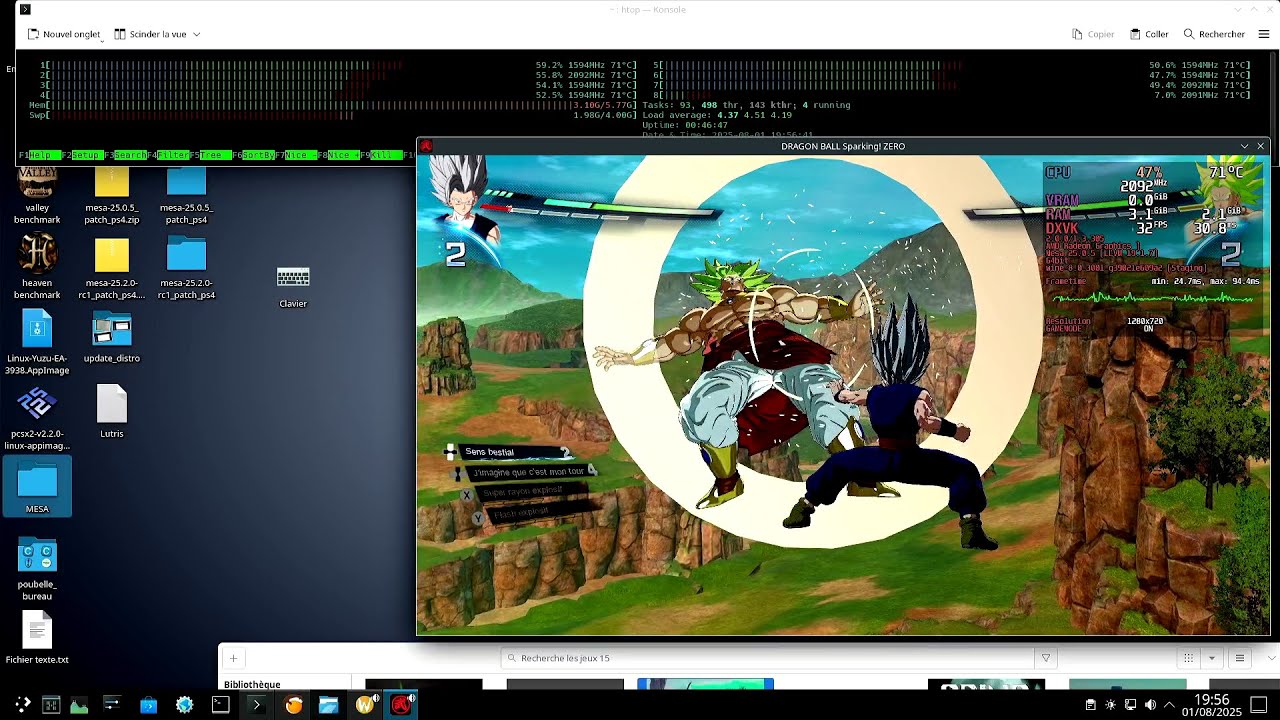Screen dimensions: 1280x720
Task: Open the Lutris view options dropdown arrow
Action: (x=1212, y=658)
